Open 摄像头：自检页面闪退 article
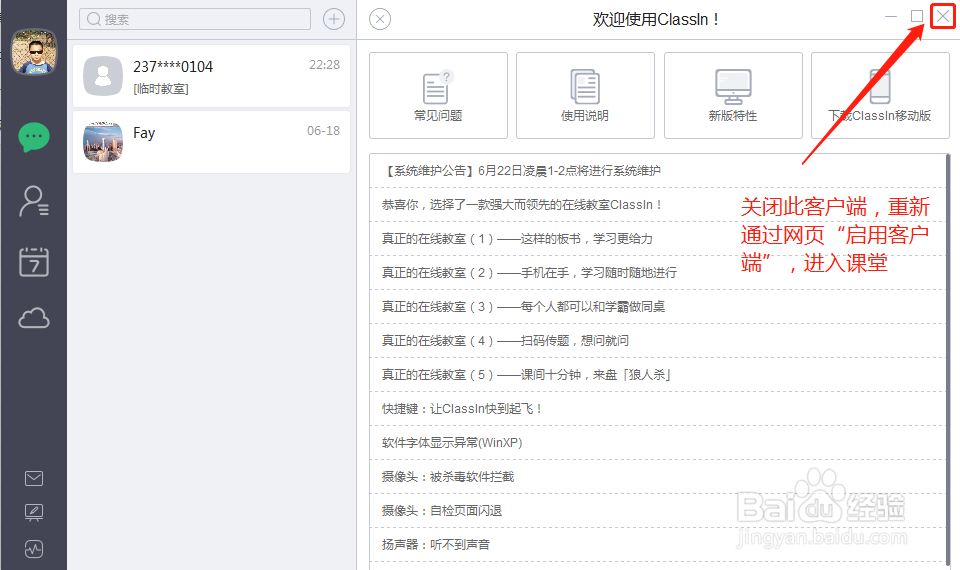The height and width of the screenshot is (570, 960). [658, 511]
